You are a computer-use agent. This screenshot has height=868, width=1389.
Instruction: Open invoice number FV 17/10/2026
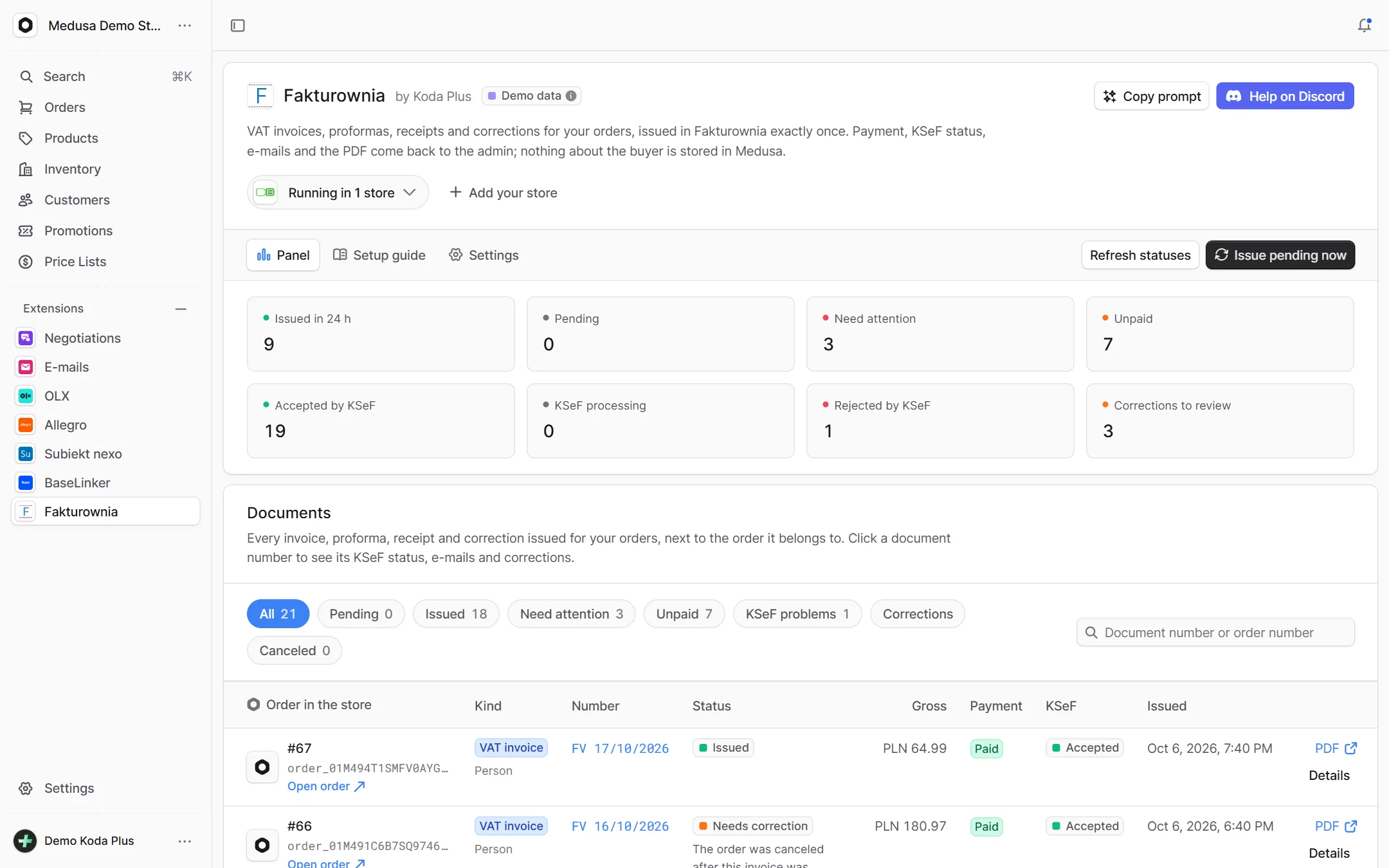tap(620, 748)
